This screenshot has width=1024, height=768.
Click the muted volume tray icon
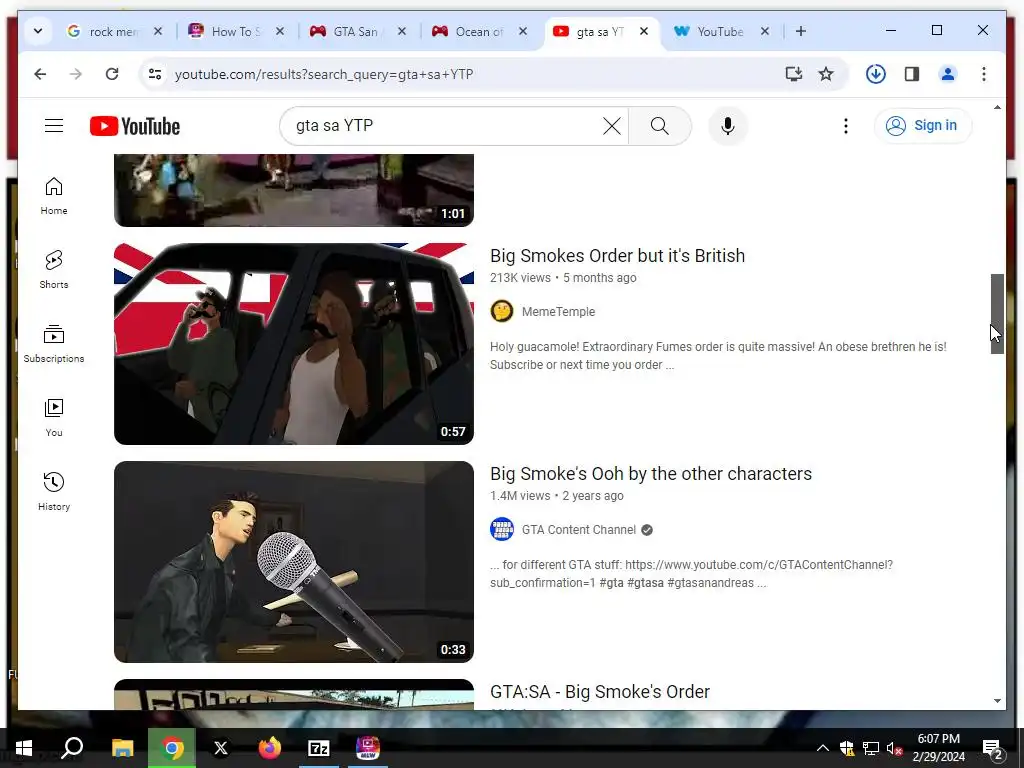[894, 748]
